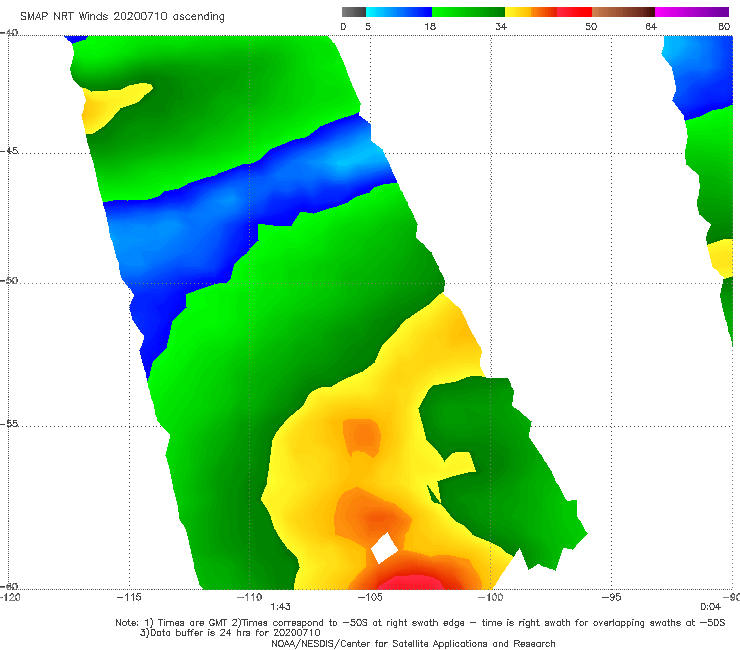The image size is (740, 650).
Task: Click the green 18-34 segment of color bar
Action: [469, 12]
